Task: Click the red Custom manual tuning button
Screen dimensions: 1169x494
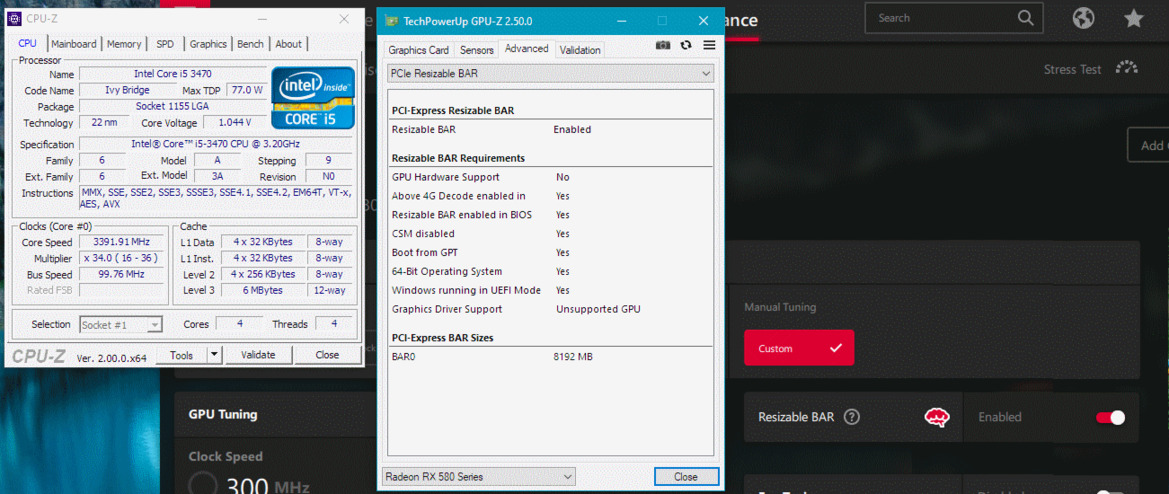Action: [x=799, y=348]
